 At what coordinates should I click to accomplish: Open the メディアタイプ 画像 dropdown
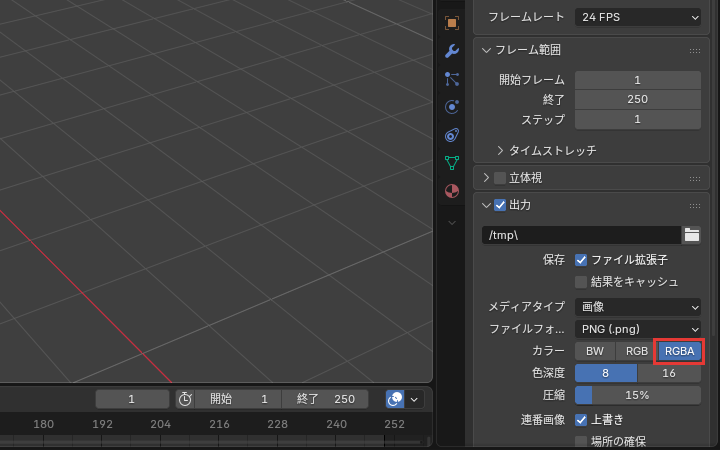pyautogui.click(x=638, y=307)
